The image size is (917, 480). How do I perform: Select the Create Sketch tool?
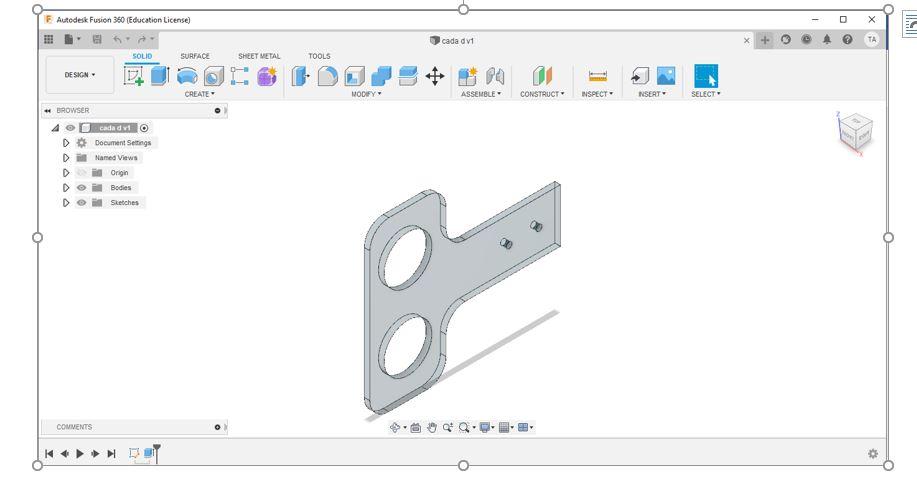click(134, 76)
